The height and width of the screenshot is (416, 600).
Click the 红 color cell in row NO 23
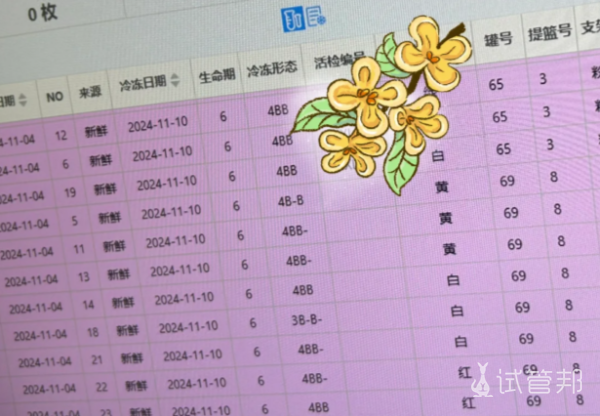468,403
